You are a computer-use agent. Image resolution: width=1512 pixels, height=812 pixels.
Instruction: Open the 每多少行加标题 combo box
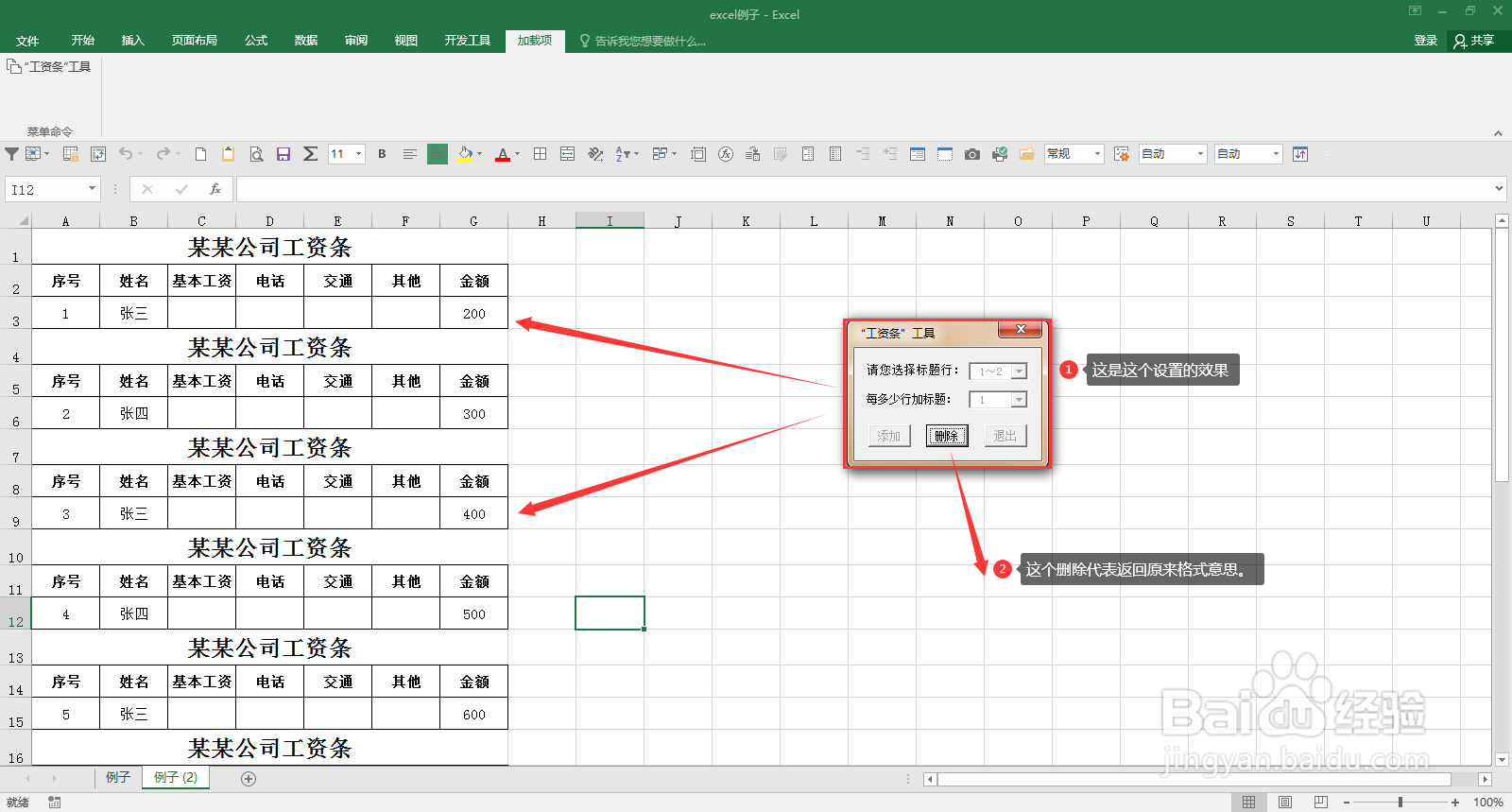[x=998, y=400]
